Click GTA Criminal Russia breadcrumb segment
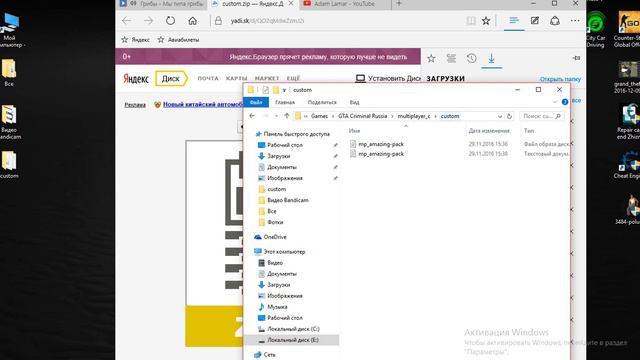 362,116
